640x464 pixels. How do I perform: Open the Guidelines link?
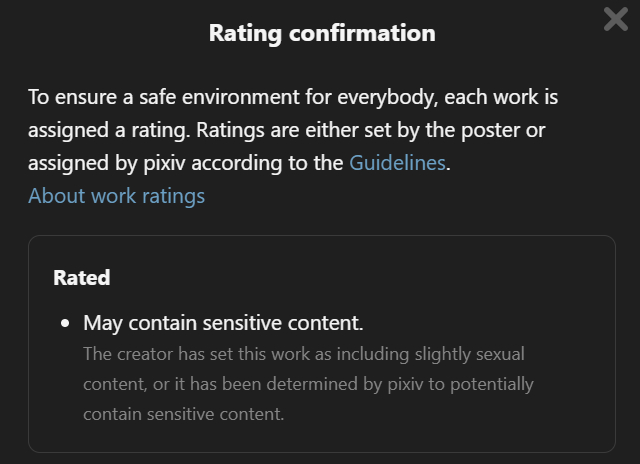[x=397, y=163]
